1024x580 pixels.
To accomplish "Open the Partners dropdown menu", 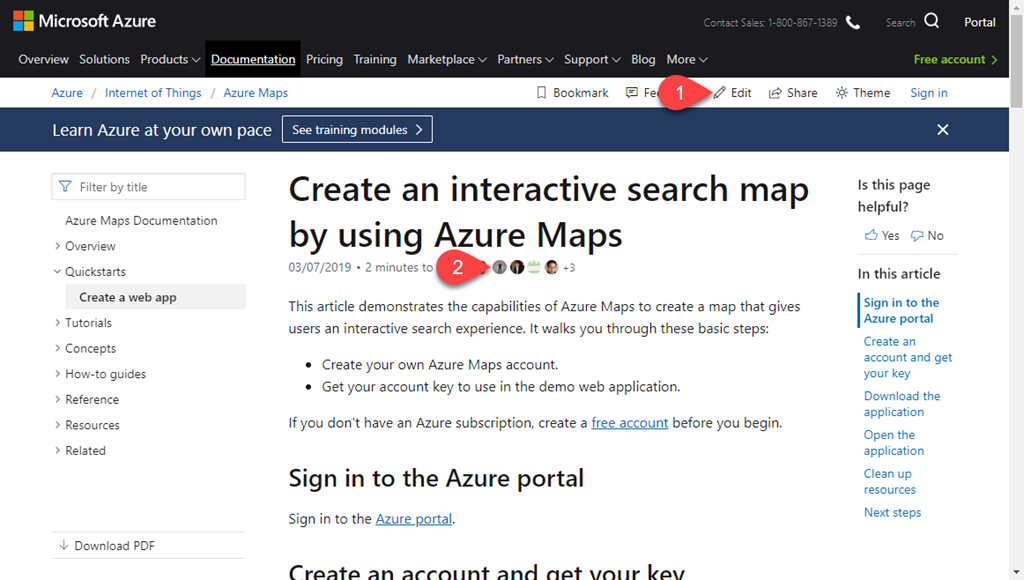I will [x=525, y=59].
